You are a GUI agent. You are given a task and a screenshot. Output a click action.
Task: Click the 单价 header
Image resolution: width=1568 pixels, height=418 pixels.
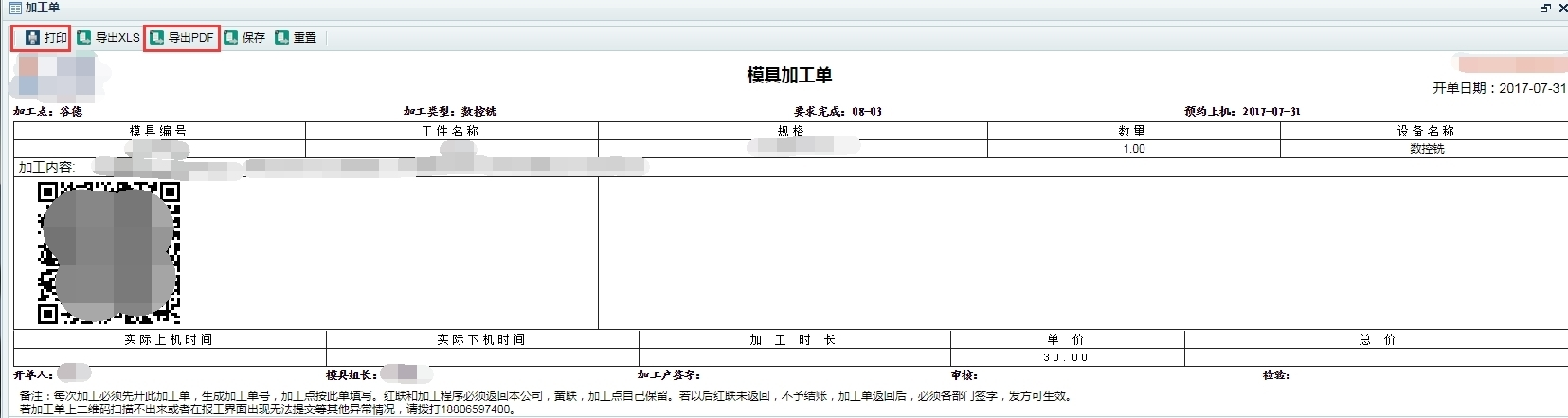(1066, 339)
